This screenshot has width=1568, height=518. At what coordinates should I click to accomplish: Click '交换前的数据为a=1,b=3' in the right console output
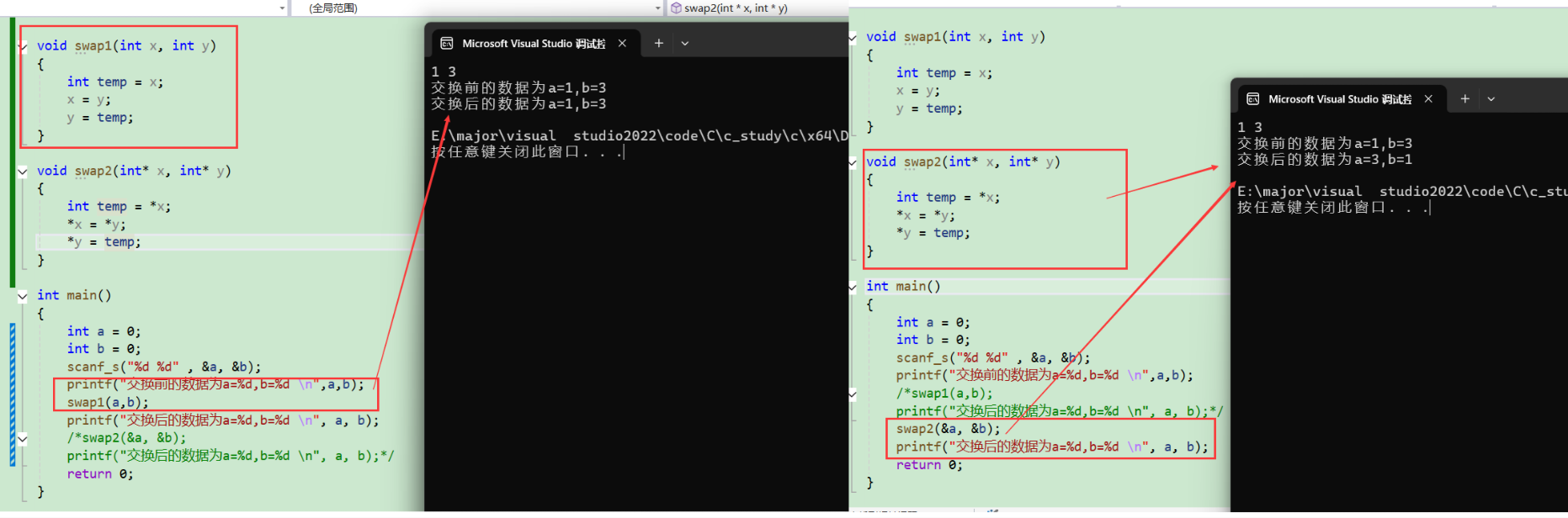1325,144
